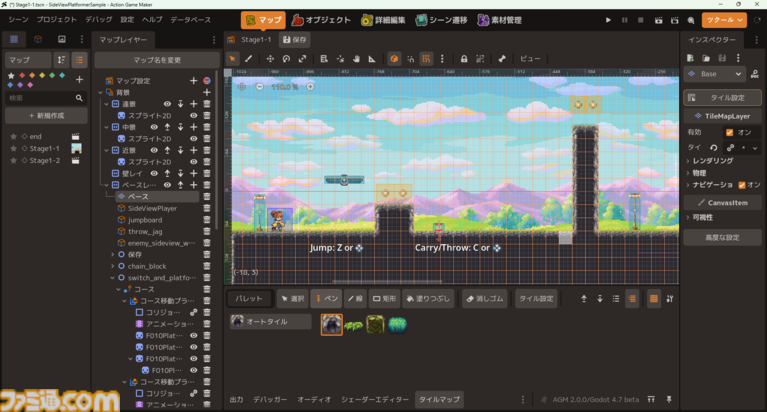
Task: Click the yellow diamond color tag
Action: point(42,75)
